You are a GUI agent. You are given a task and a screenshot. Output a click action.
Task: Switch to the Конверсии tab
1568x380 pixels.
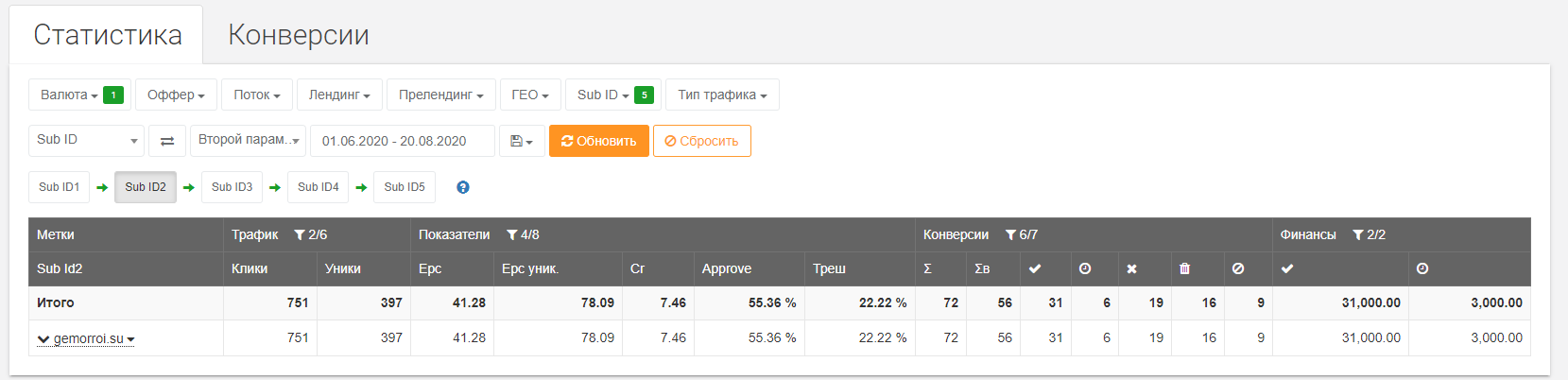pos(299,35)
